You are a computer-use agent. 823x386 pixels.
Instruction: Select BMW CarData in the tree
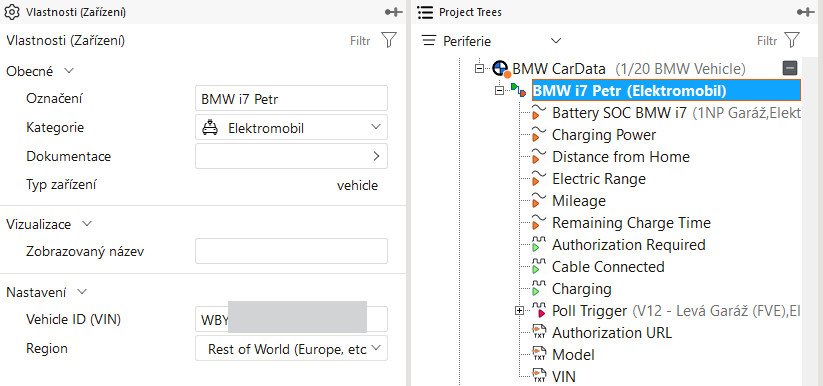[559, 68]
